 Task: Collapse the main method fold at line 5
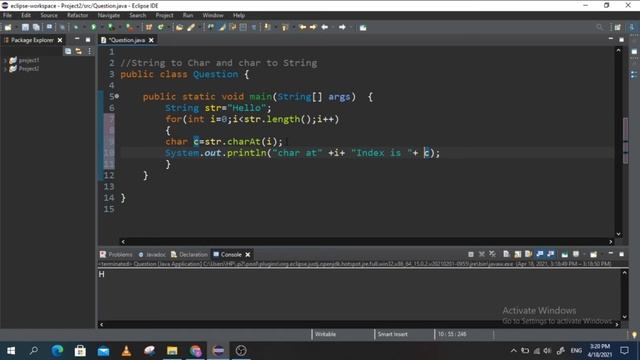coord(117,96)
